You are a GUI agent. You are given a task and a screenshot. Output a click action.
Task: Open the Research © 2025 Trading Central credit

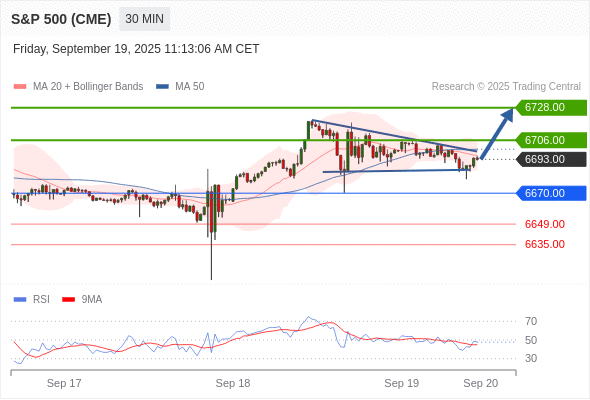[x=506, y=87]
